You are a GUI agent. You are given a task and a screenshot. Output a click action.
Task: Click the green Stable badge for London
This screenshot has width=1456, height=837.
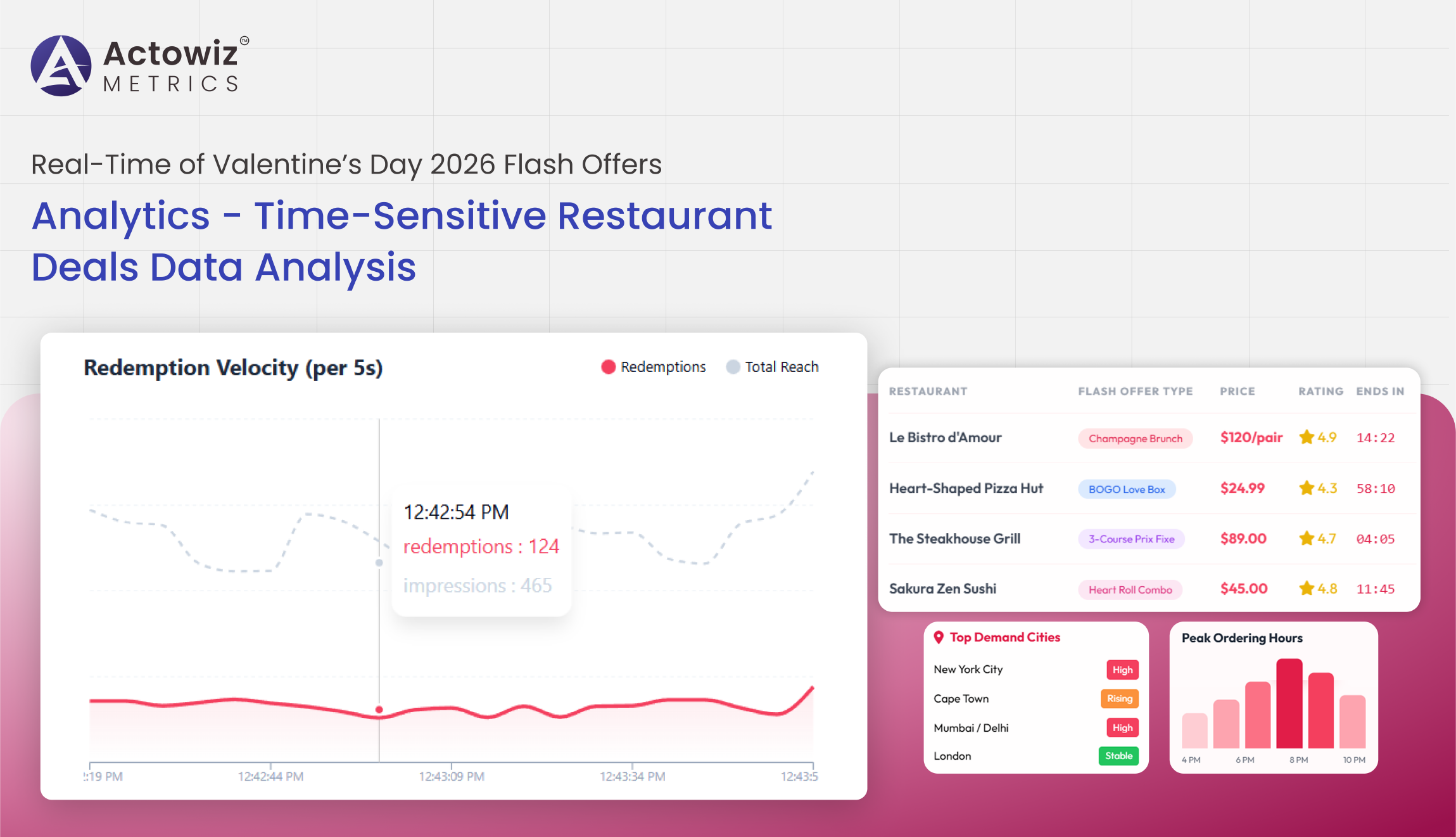click(x=1118, y=756)
